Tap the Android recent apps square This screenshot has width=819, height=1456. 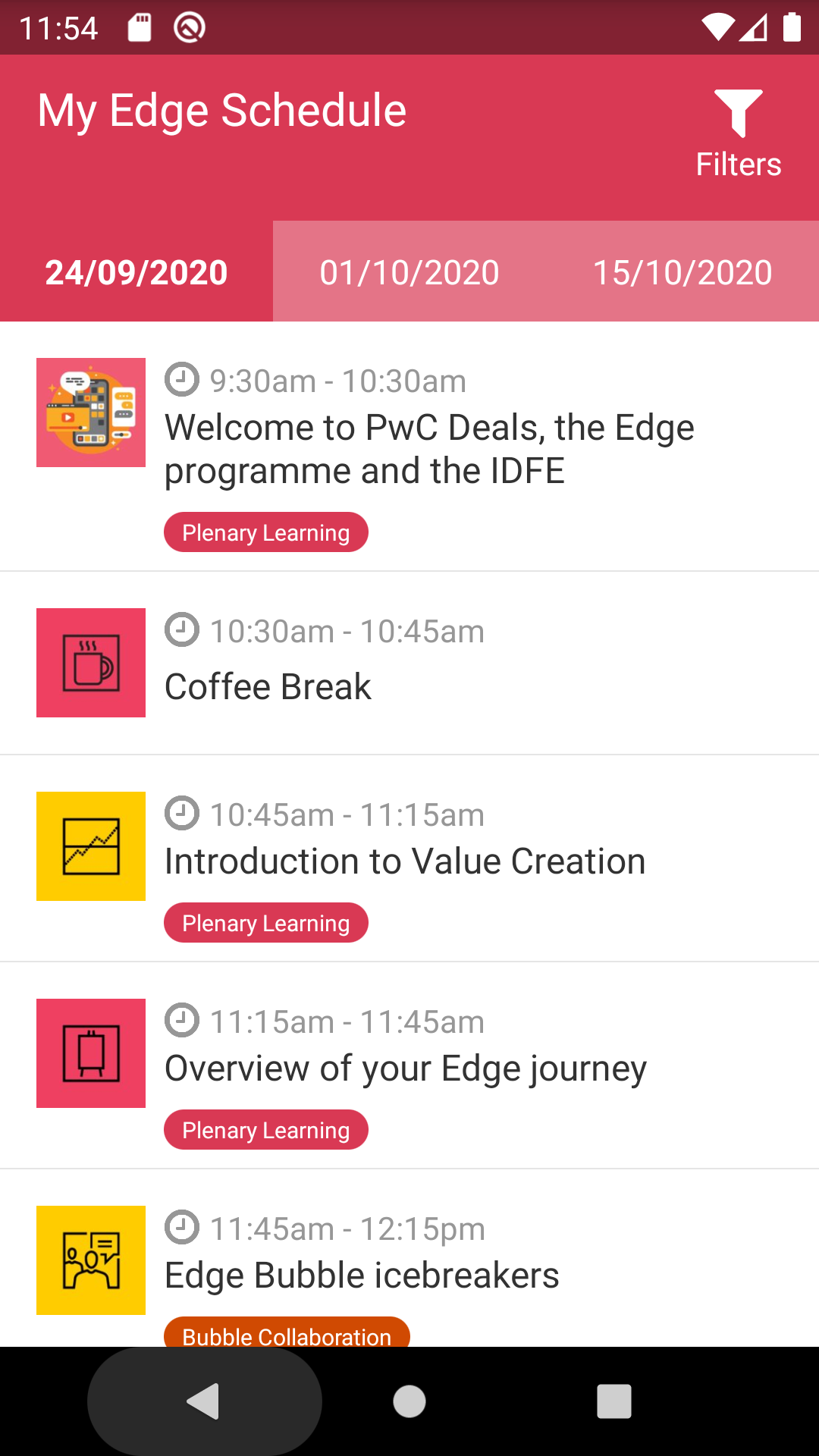(614, 1401)
